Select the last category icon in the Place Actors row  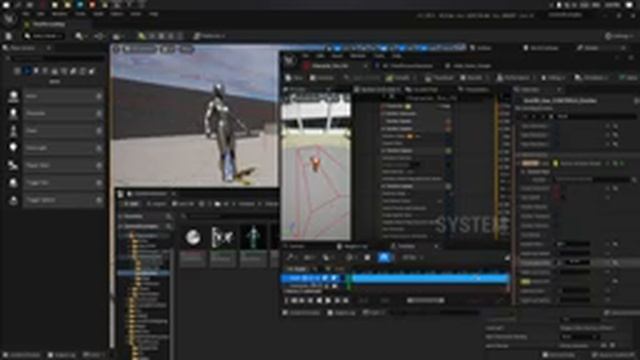coord(91,71)
